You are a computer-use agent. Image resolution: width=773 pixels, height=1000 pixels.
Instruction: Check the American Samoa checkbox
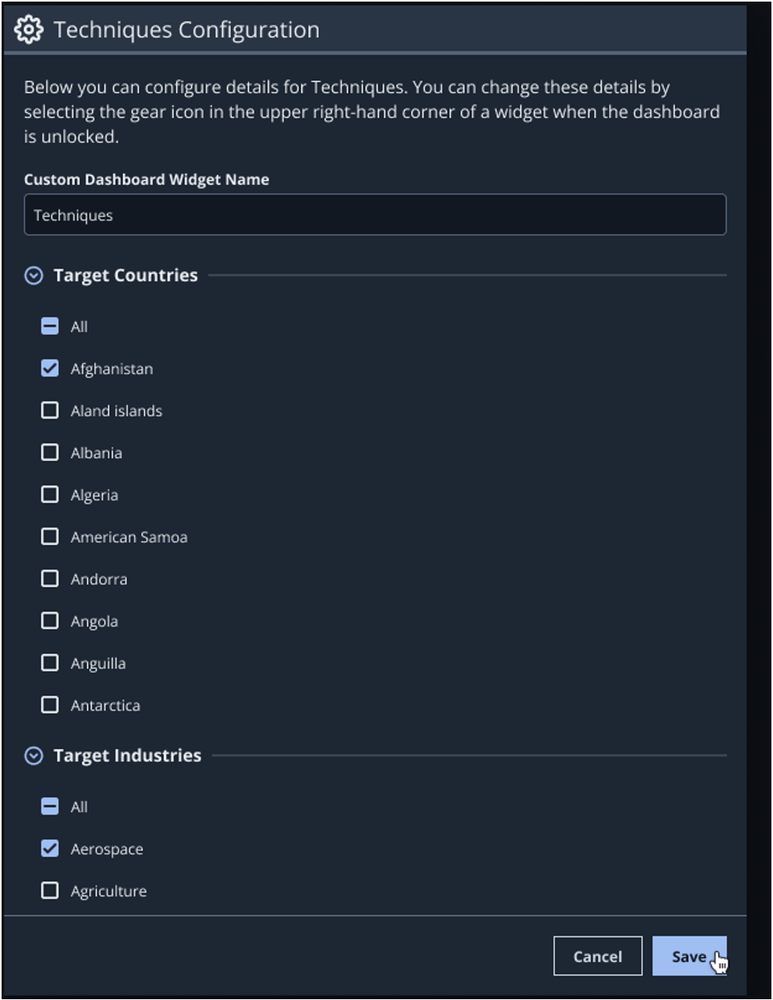(x=50, y=536)
